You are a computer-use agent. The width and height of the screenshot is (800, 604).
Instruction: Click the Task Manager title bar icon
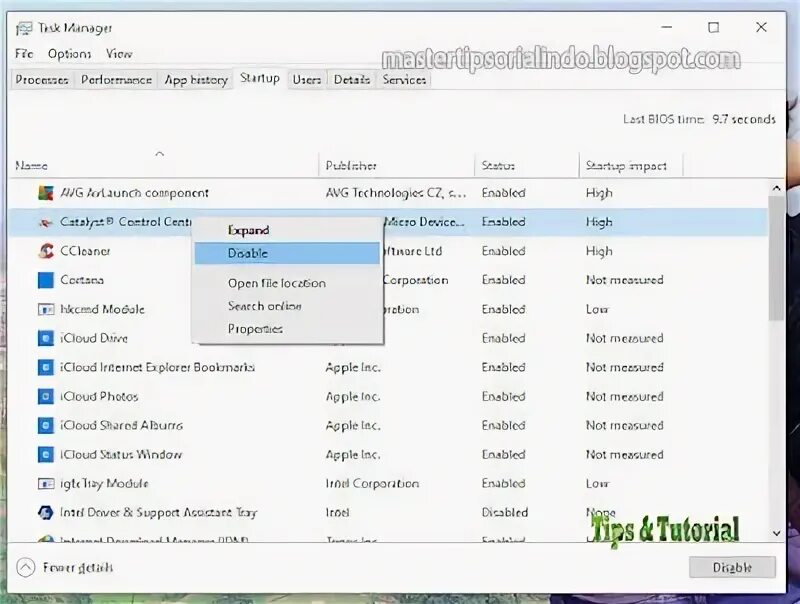point(23,29)
